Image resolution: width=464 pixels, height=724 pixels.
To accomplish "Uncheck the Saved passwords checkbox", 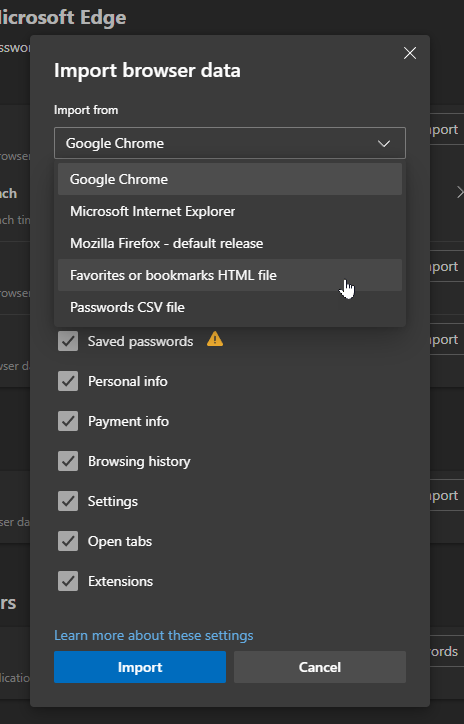I will pyautogui.click(x=68, y=341).
